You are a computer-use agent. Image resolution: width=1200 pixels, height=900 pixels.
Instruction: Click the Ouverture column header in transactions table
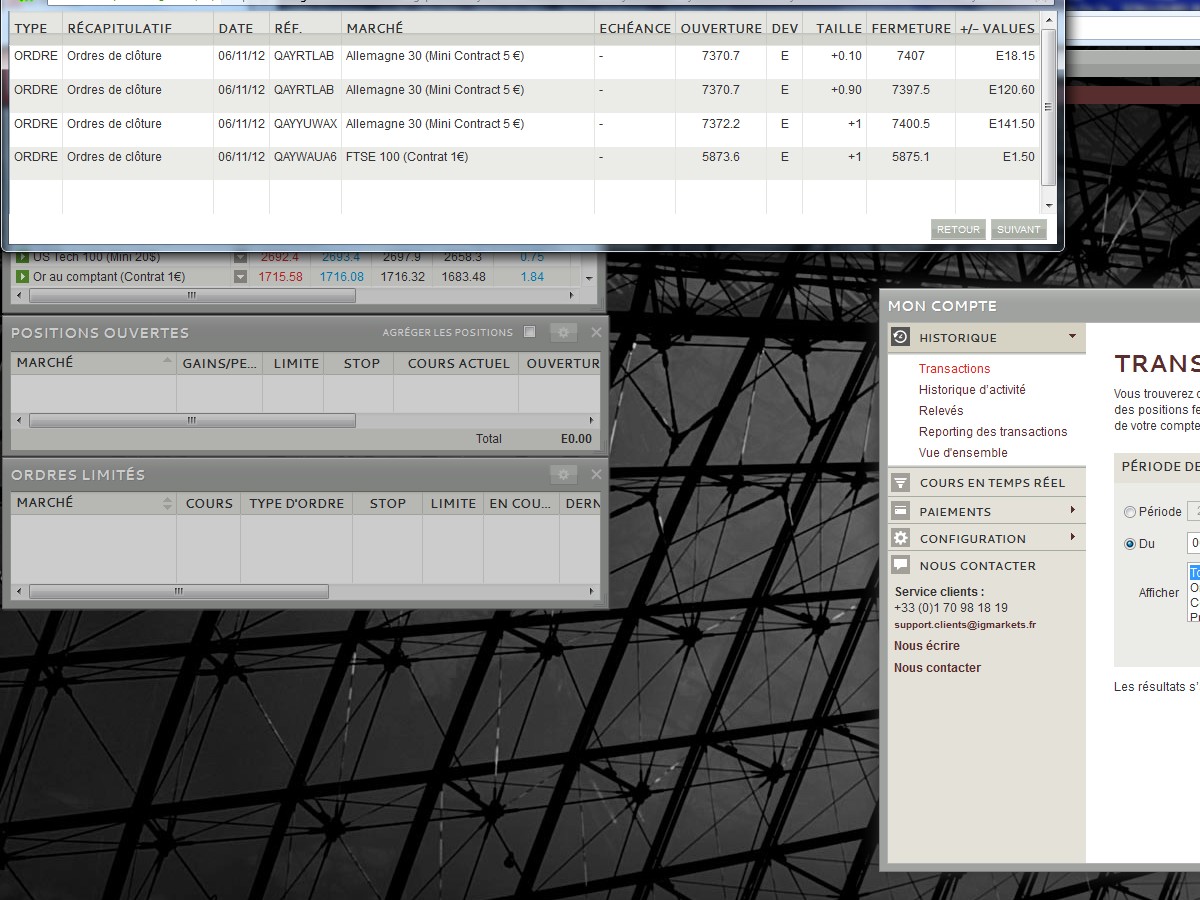pos(721,28)
